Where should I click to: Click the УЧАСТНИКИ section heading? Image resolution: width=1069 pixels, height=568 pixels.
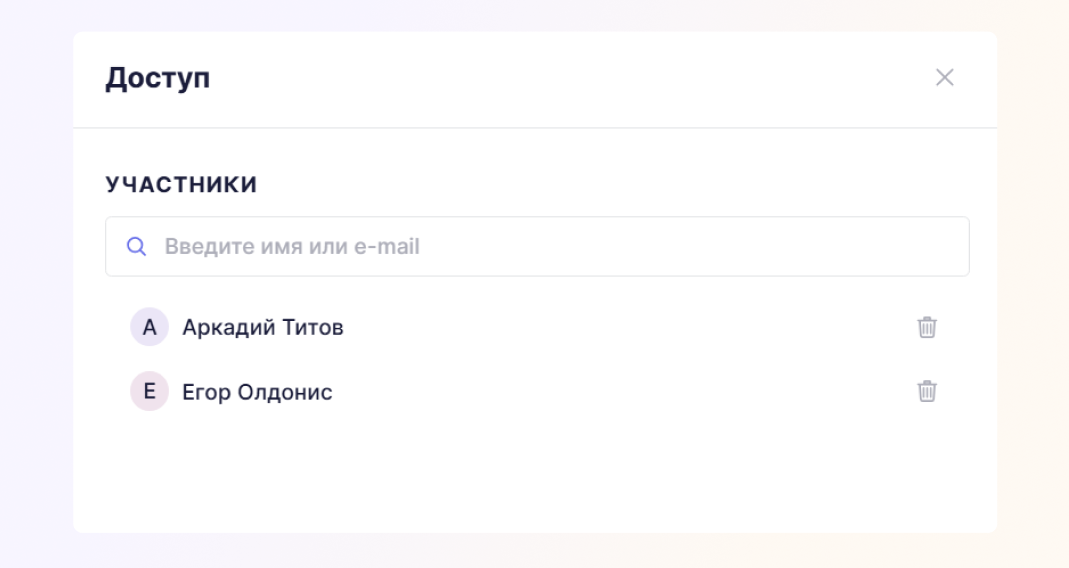[x=181, y=184]
